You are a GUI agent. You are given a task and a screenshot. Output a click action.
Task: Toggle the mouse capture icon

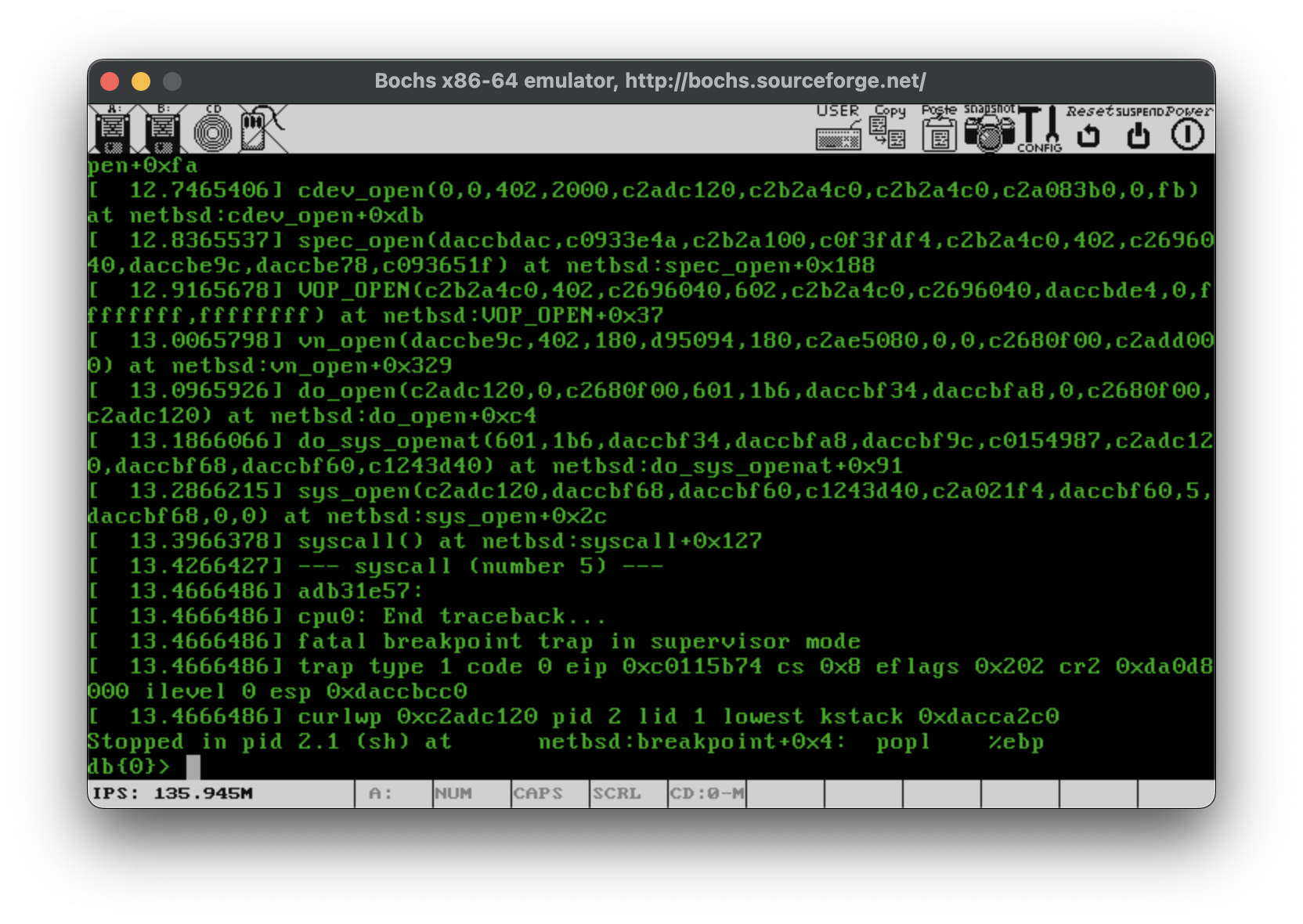point(262,129)
